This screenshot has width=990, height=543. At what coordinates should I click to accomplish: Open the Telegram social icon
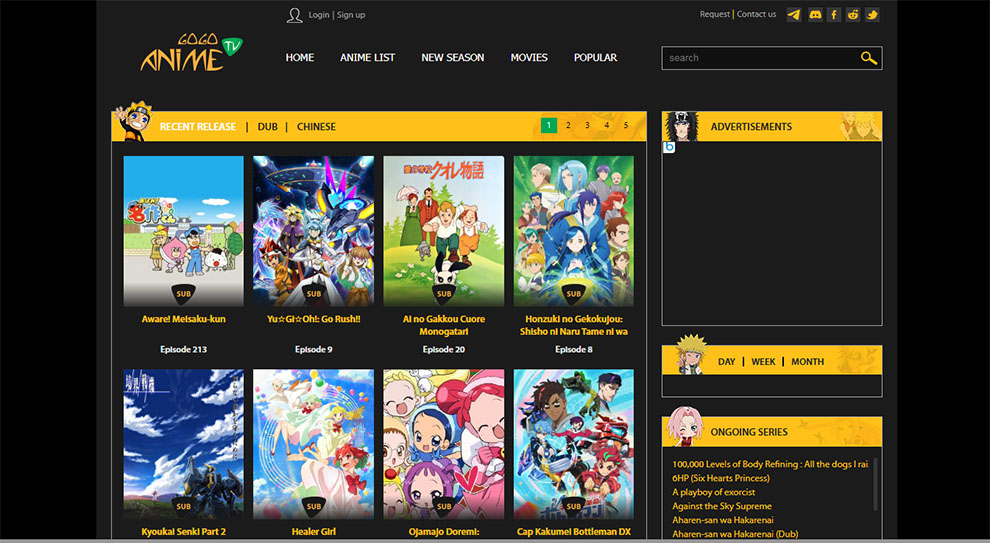point(794,15)
